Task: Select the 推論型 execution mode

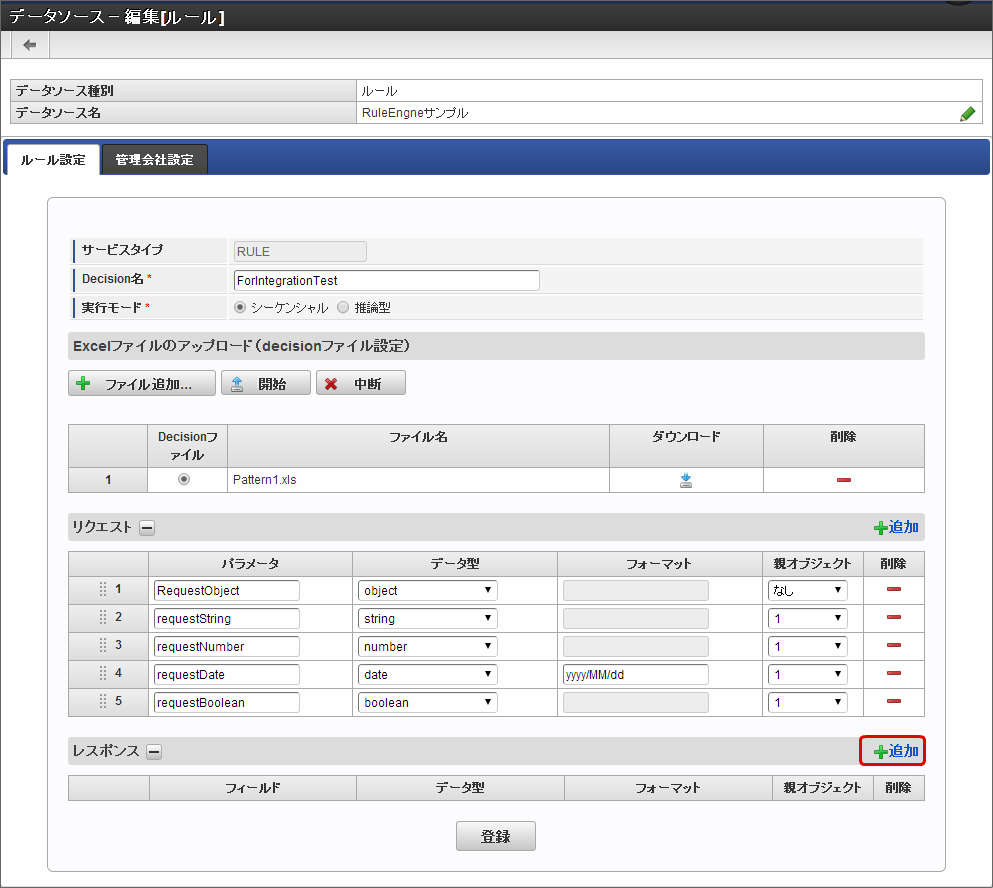Action: (344, 308)
